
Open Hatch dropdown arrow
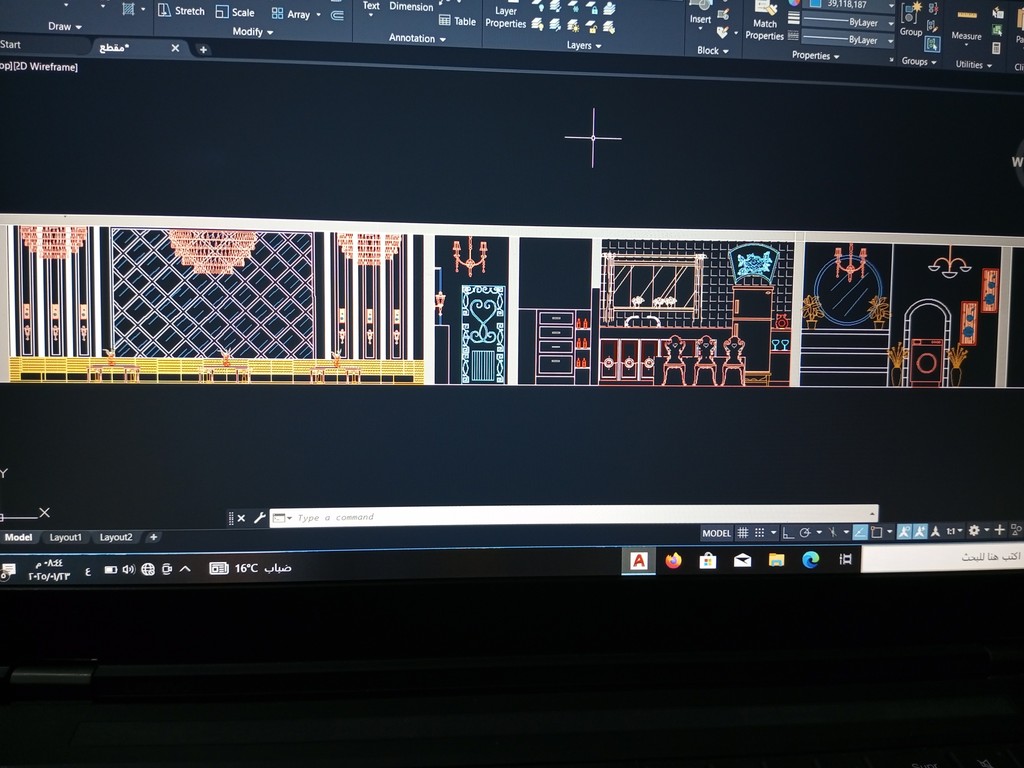(143, 9)
